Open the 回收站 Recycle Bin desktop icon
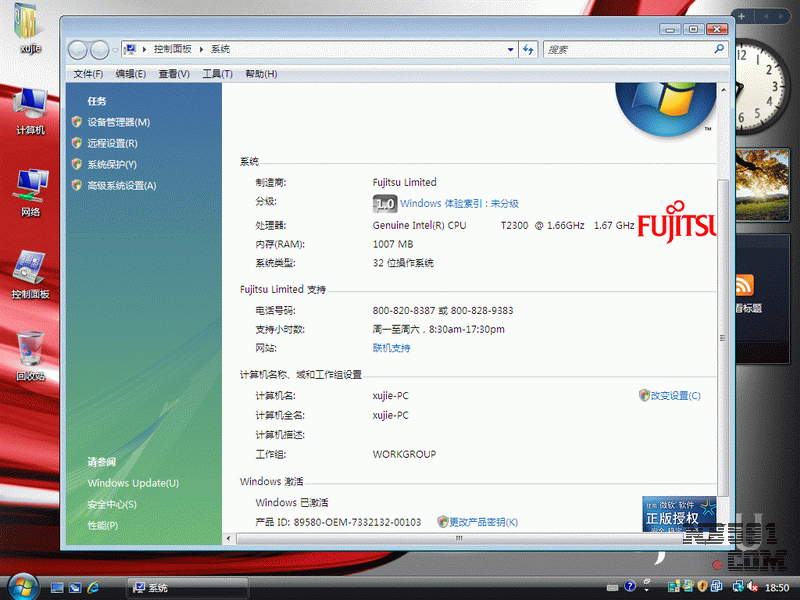This screenshot has height=600, width=800. click(x=30, y=353)
